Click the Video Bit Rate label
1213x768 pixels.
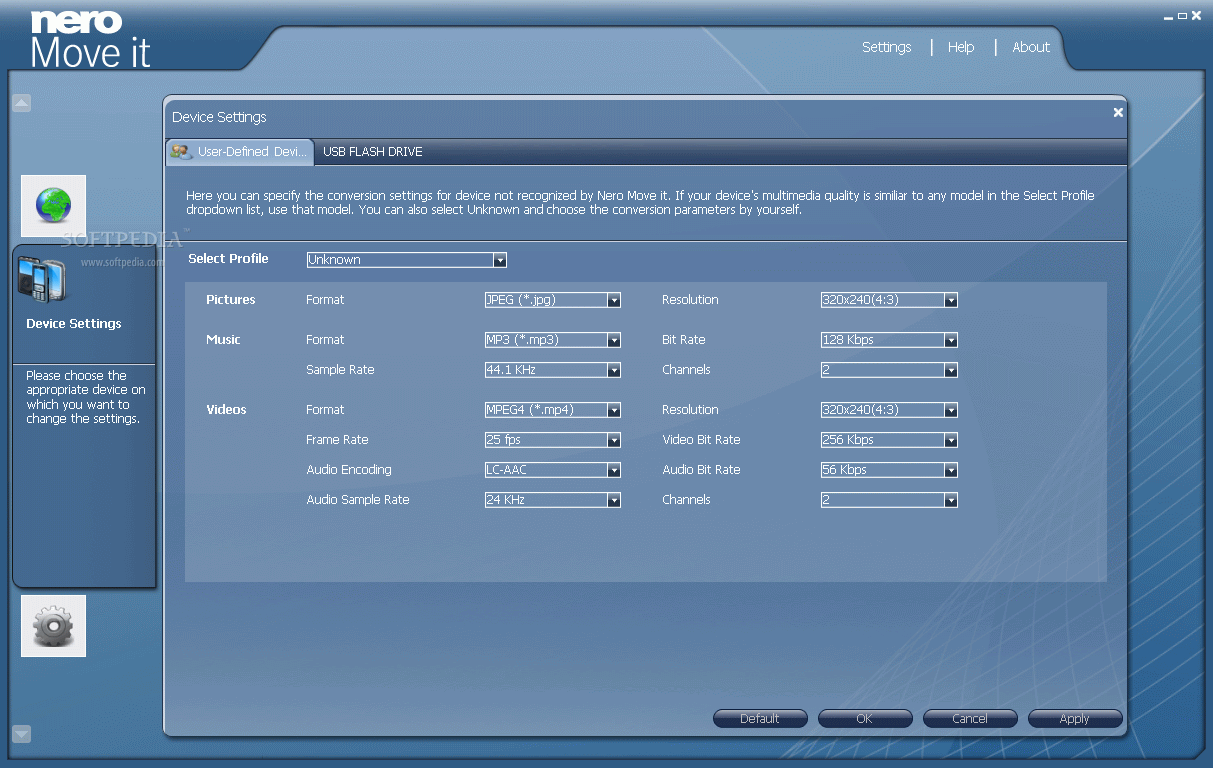pos(701,440)
